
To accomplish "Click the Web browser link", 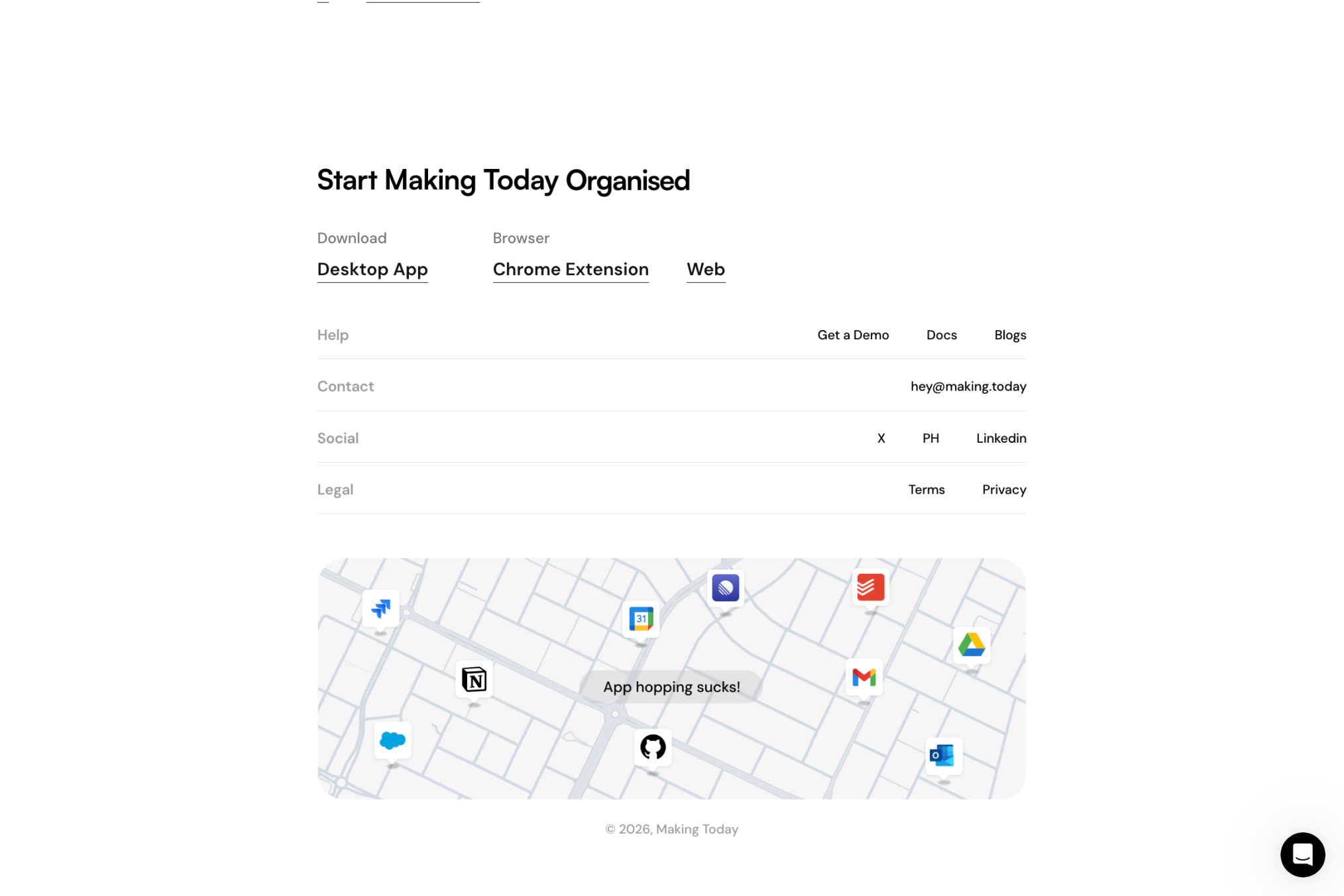I will (705, 269).
